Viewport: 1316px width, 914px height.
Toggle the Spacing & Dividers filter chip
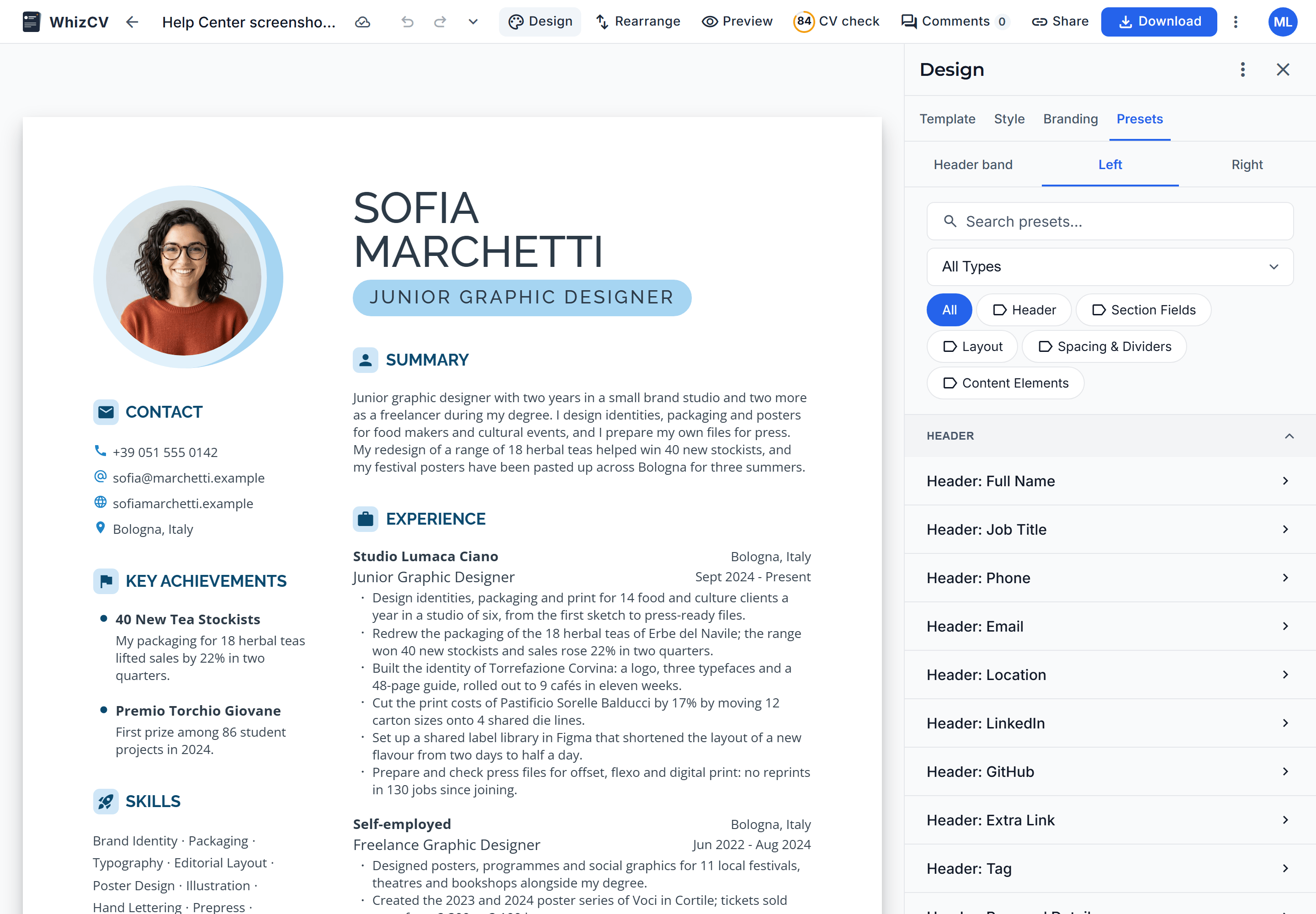1104,346
